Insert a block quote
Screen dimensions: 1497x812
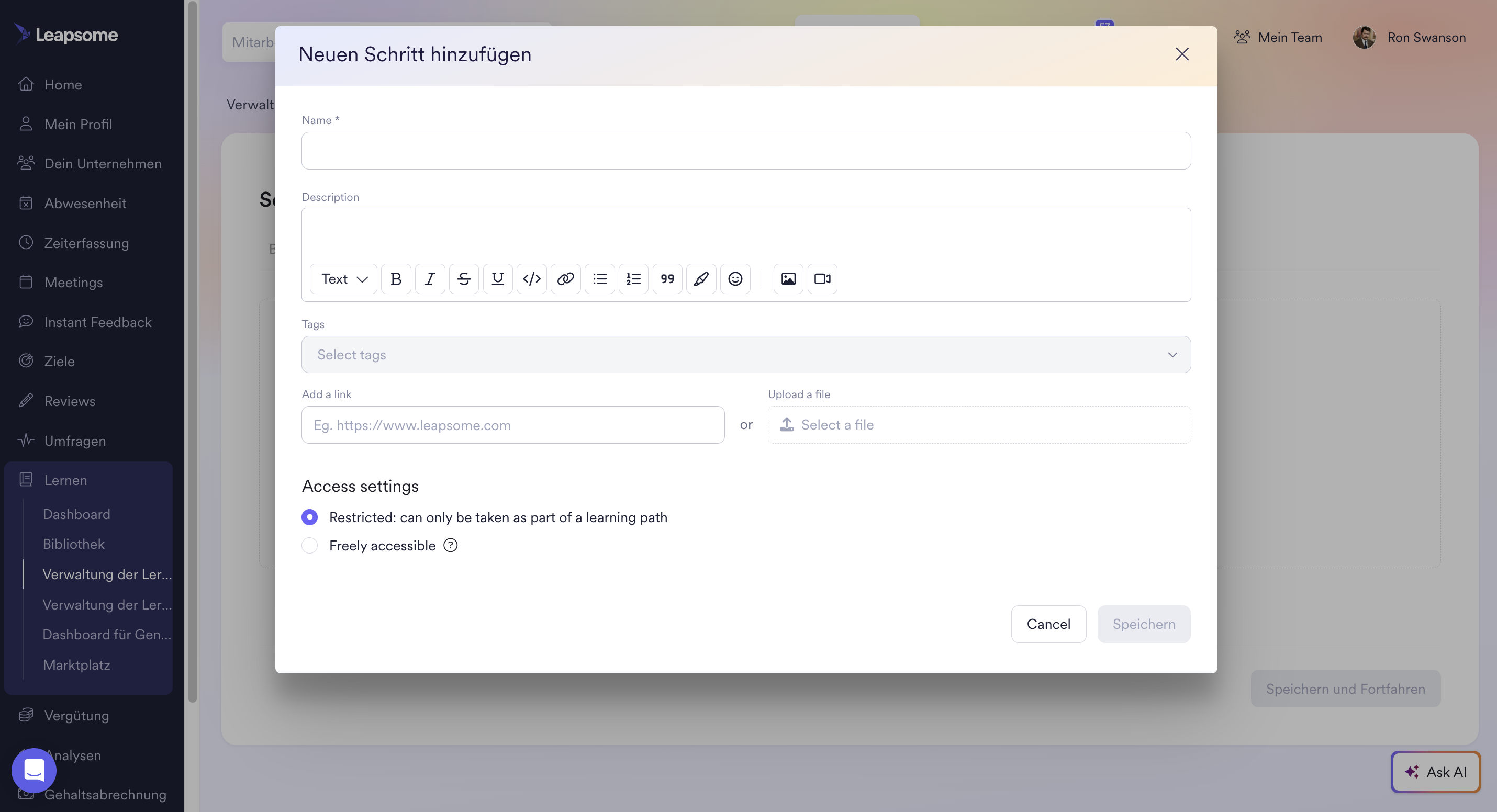[x=667, y=279]
